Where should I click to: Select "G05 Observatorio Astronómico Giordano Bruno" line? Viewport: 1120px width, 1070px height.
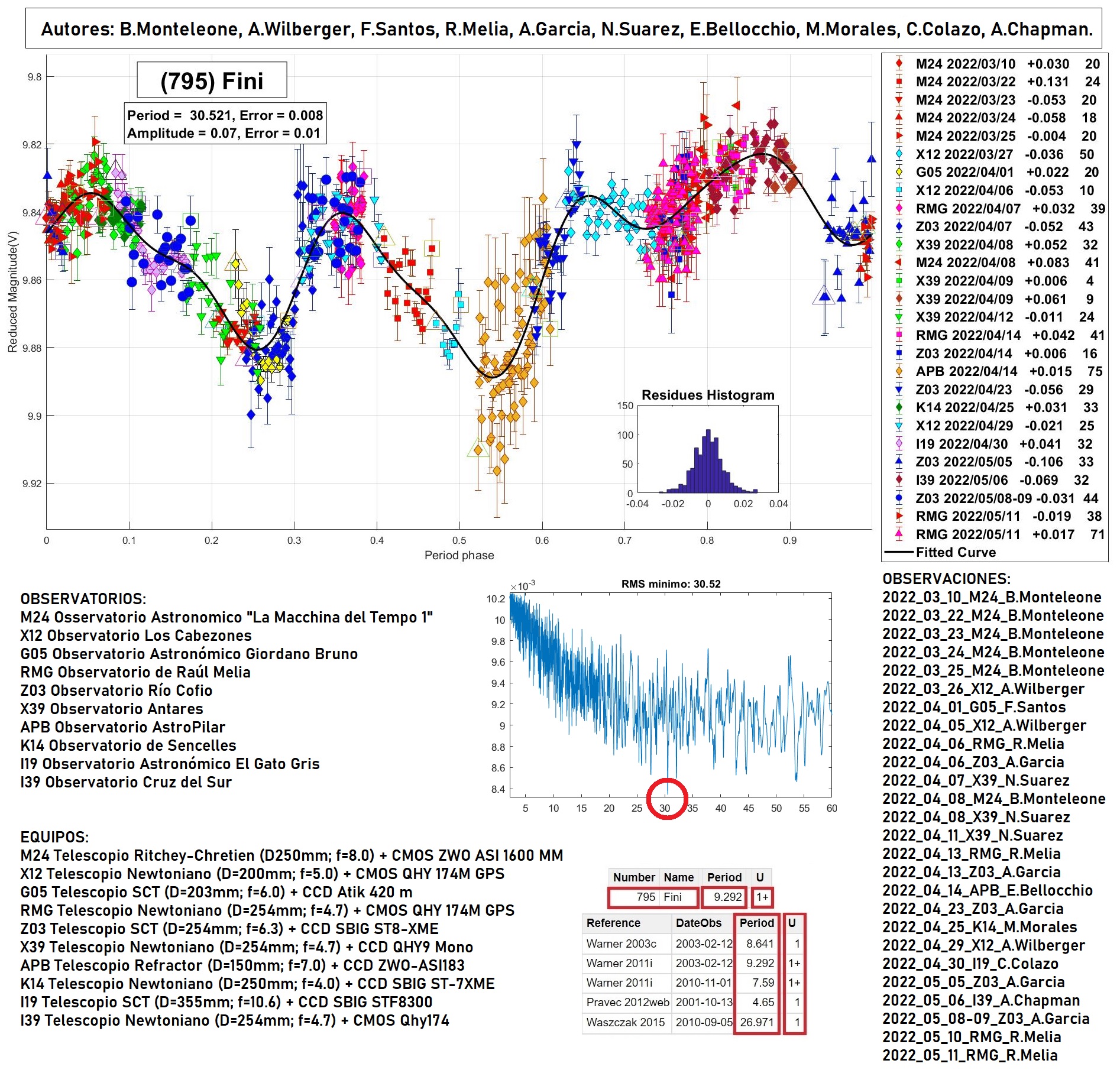(x=189, y=654)
